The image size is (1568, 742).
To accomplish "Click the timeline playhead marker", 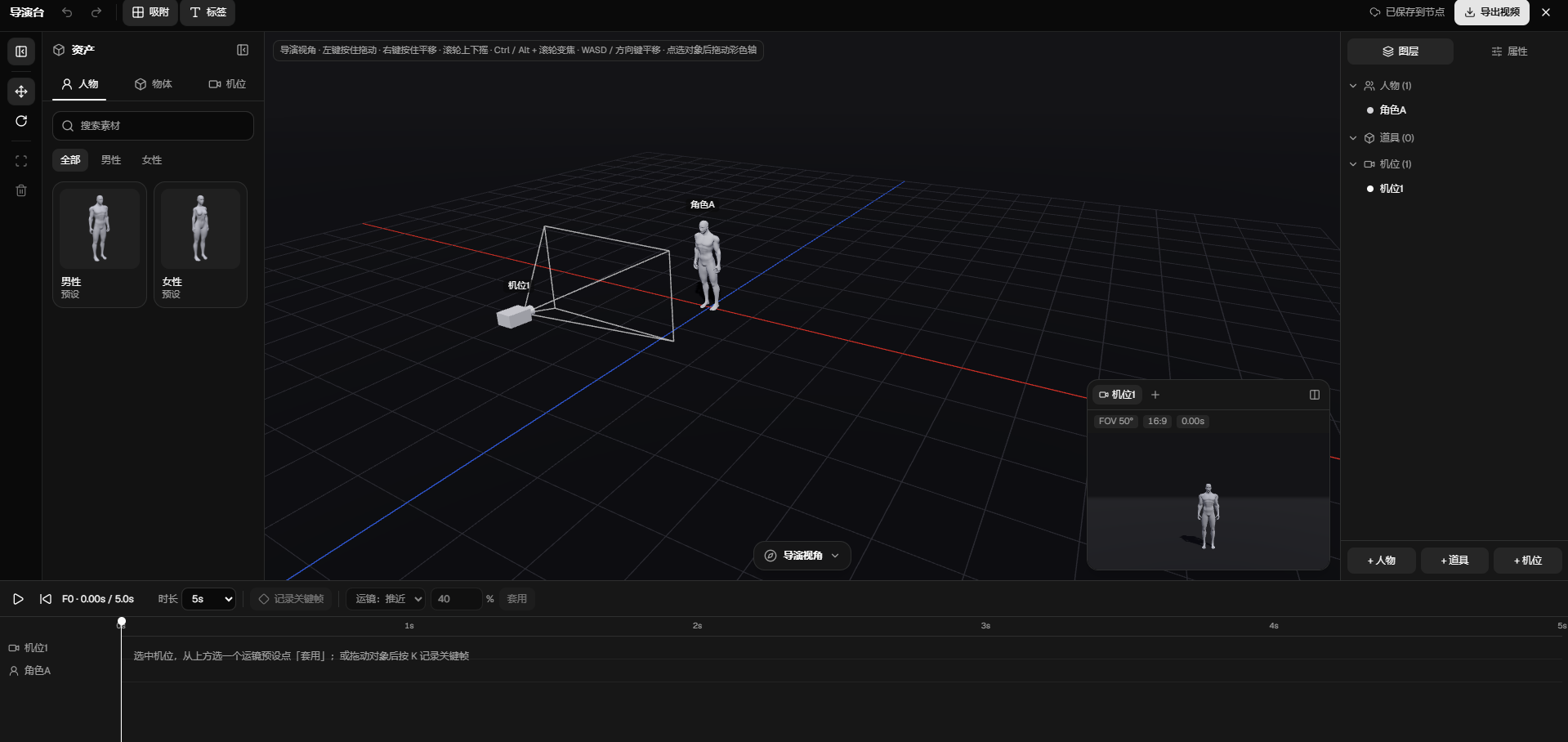I will click(x=122, y=623).
